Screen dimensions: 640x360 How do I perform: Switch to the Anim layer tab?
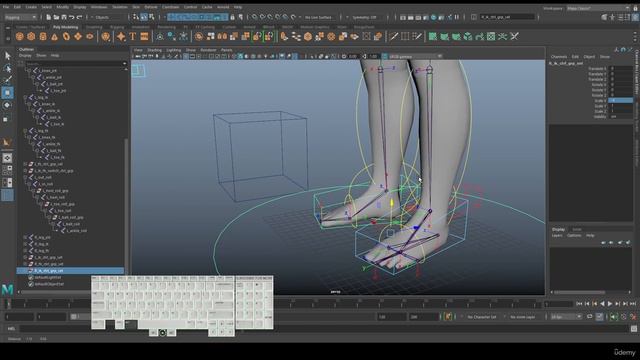click(576, 229)
